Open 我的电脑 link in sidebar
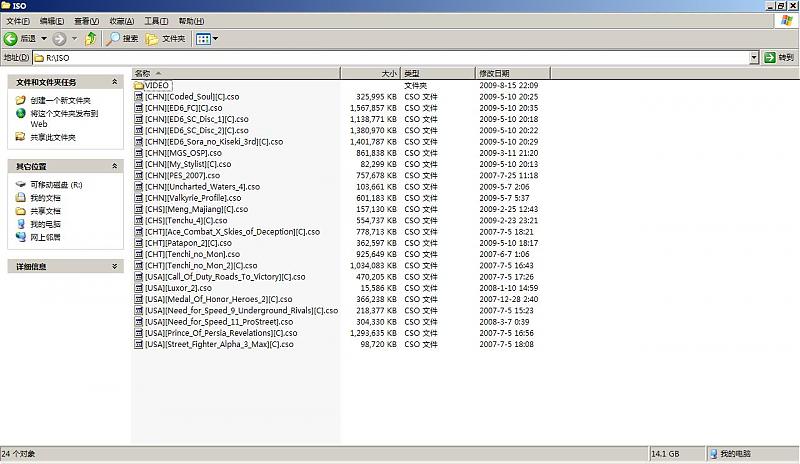The height and width of the screenshot is (464, 800). click(45, 224)
